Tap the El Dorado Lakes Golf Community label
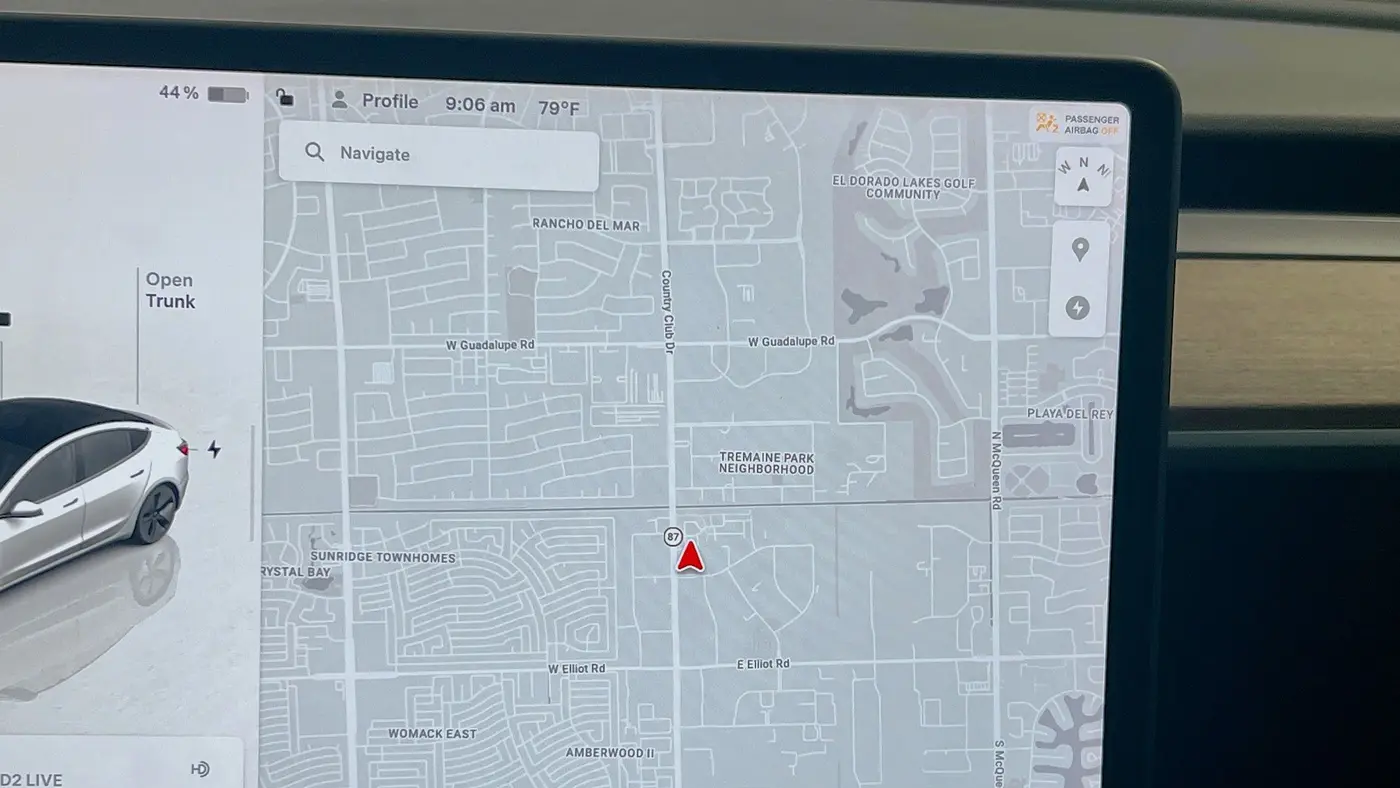This screenshot has height=788, width=1400. point(903,188)
